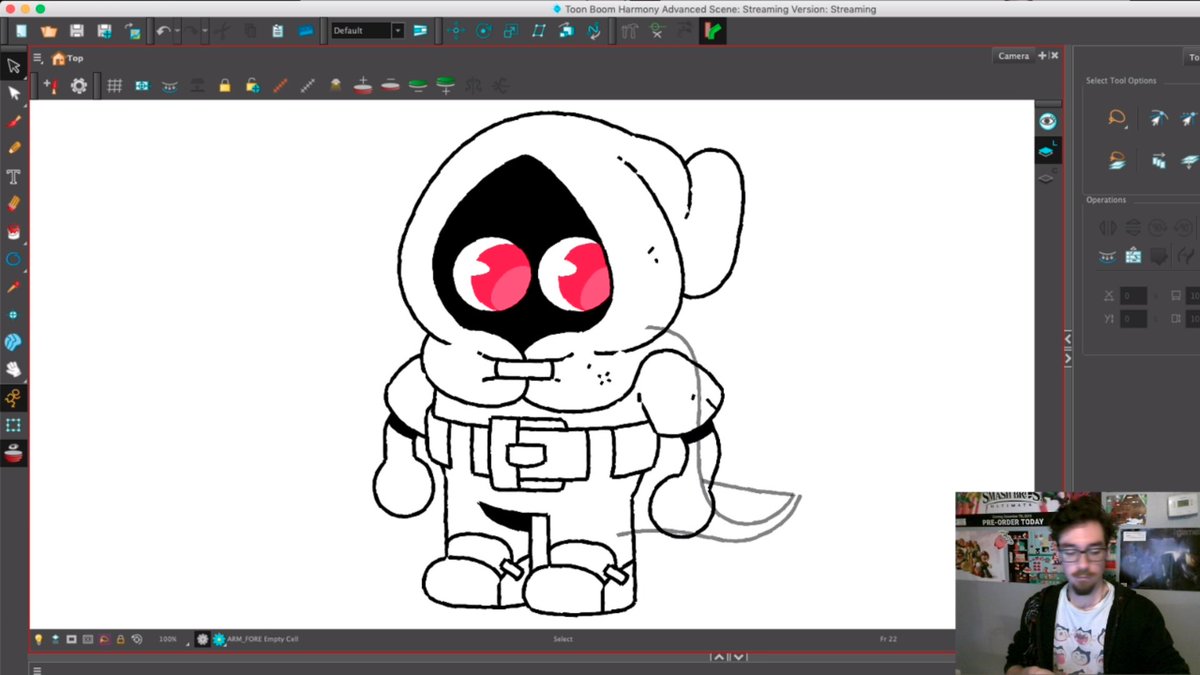Click the green disc with plus icon
Viewport: 1200px width, 675px height.
pos(445,86)
